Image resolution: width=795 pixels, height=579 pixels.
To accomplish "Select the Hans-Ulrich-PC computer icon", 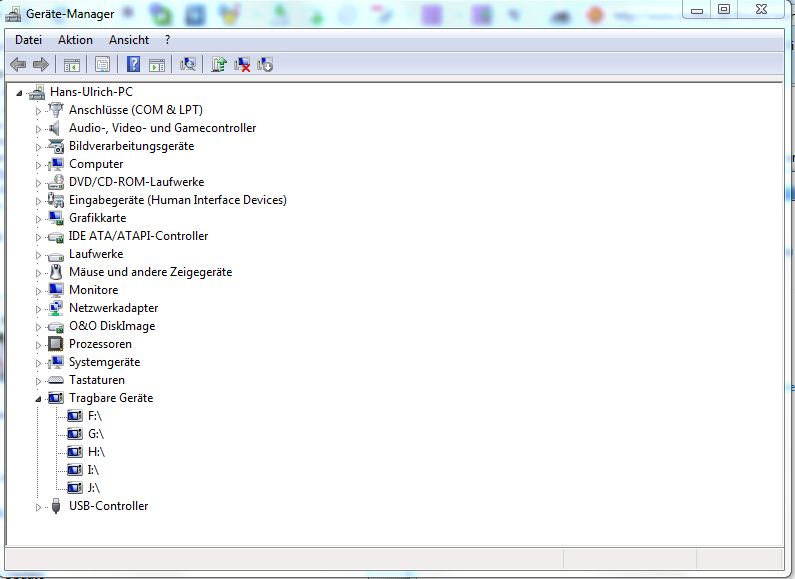I will click(x=37, y=92).
